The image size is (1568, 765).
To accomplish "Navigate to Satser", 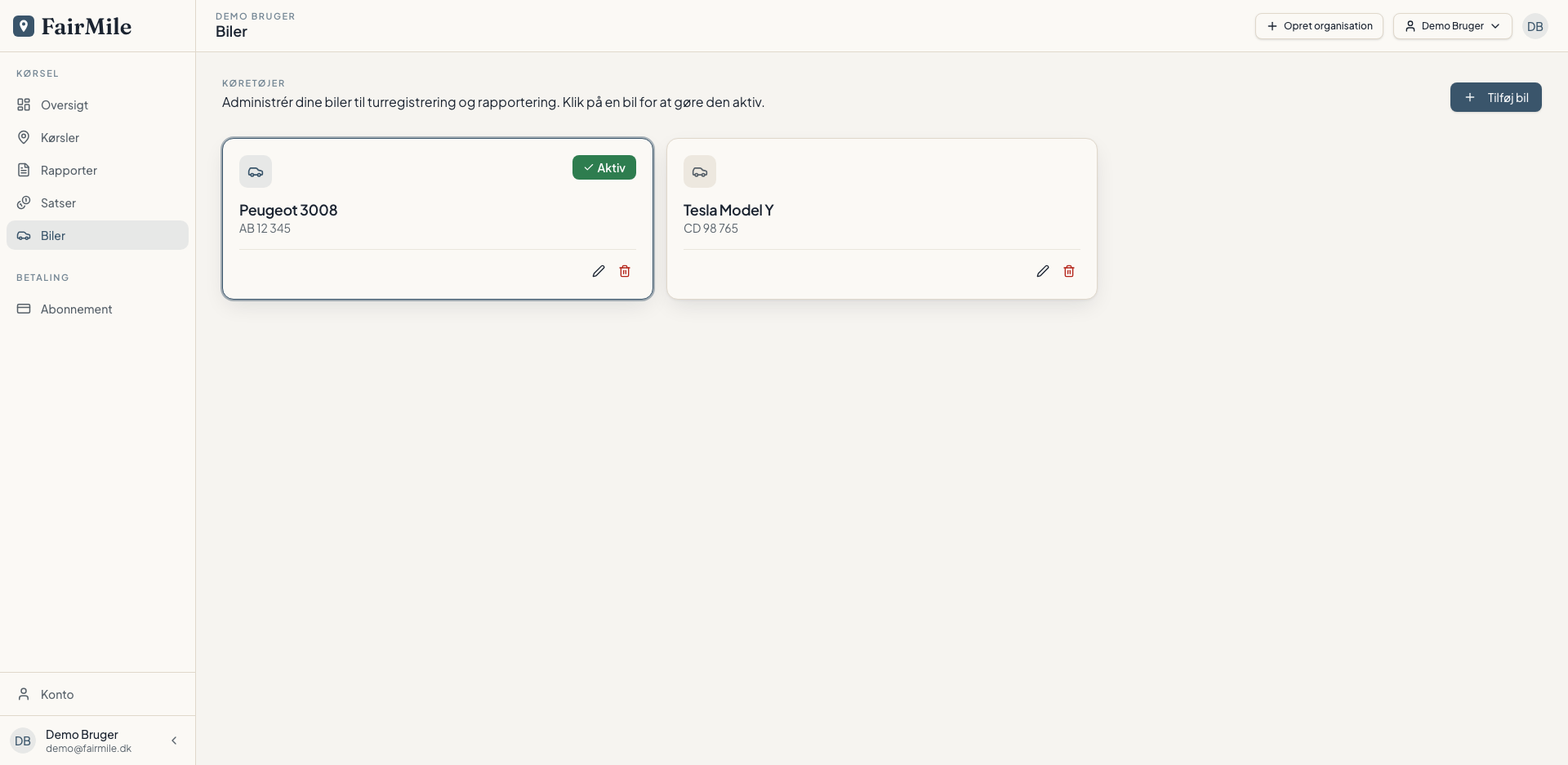I will 97,202.
